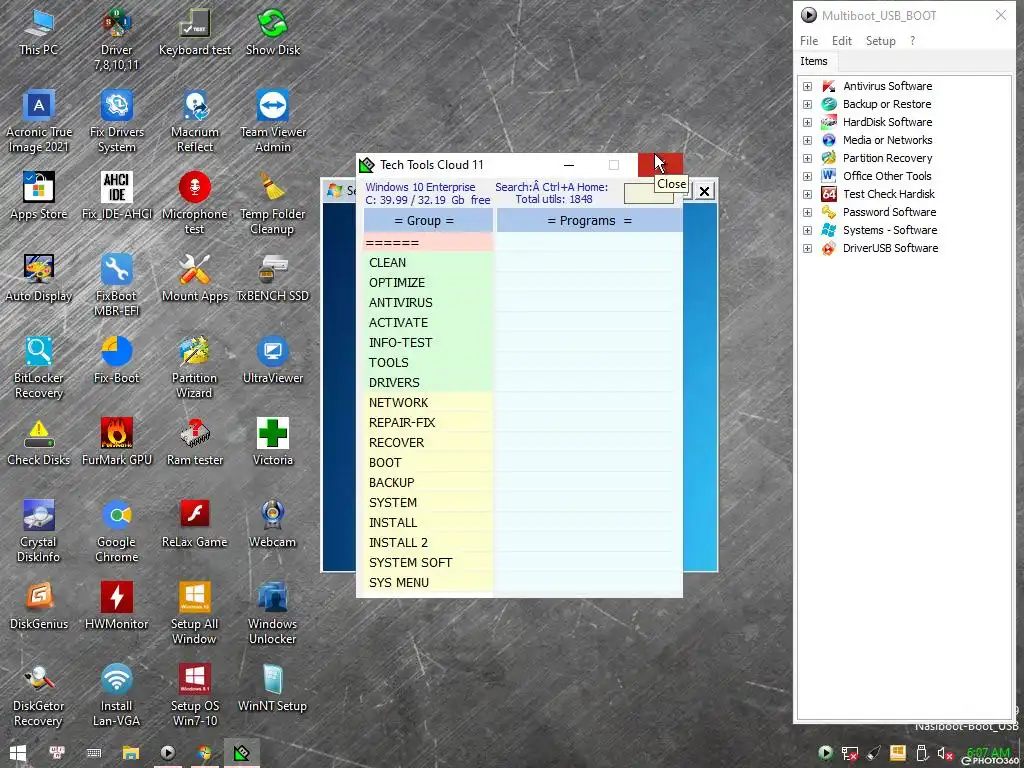Launch Macrium Reflect from desktop
Viewport: 1024px width, 768px height.
(195, 122)
